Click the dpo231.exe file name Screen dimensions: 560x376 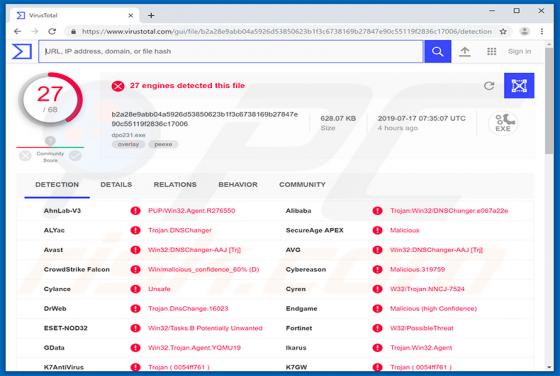coord(128,135)
